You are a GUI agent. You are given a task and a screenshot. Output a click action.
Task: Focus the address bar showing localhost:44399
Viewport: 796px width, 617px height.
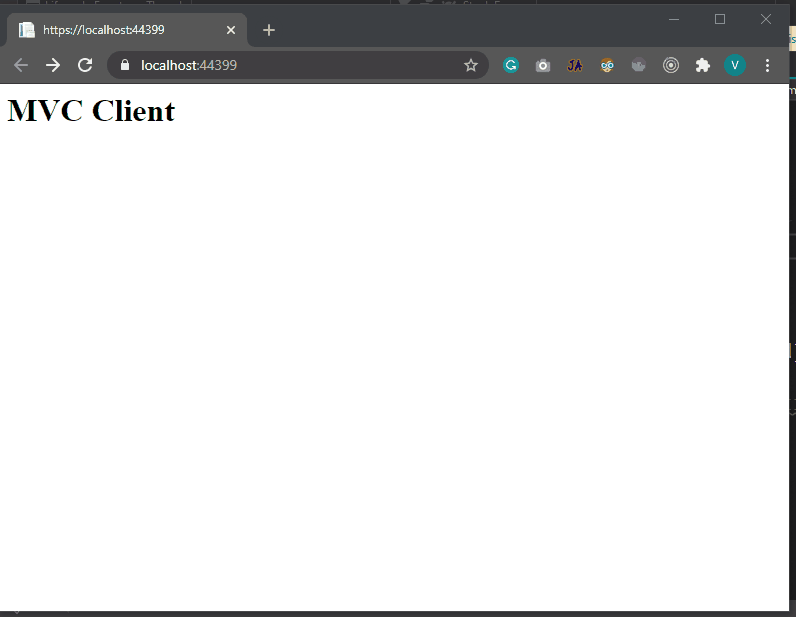click(x=297, y=65)
